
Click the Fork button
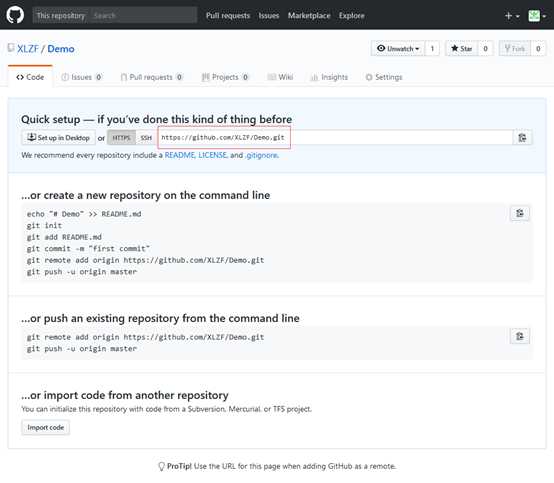tap(515, 48)
